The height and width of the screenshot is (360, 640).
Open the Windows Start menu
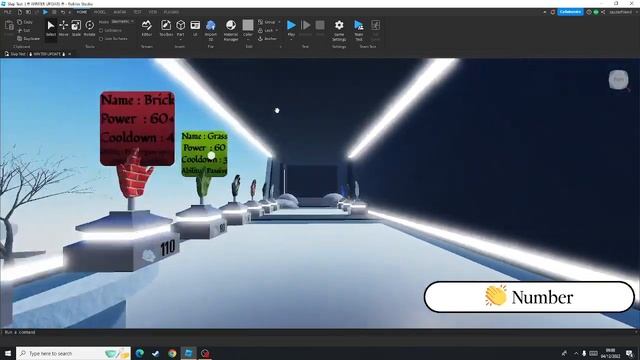(8, 353)
